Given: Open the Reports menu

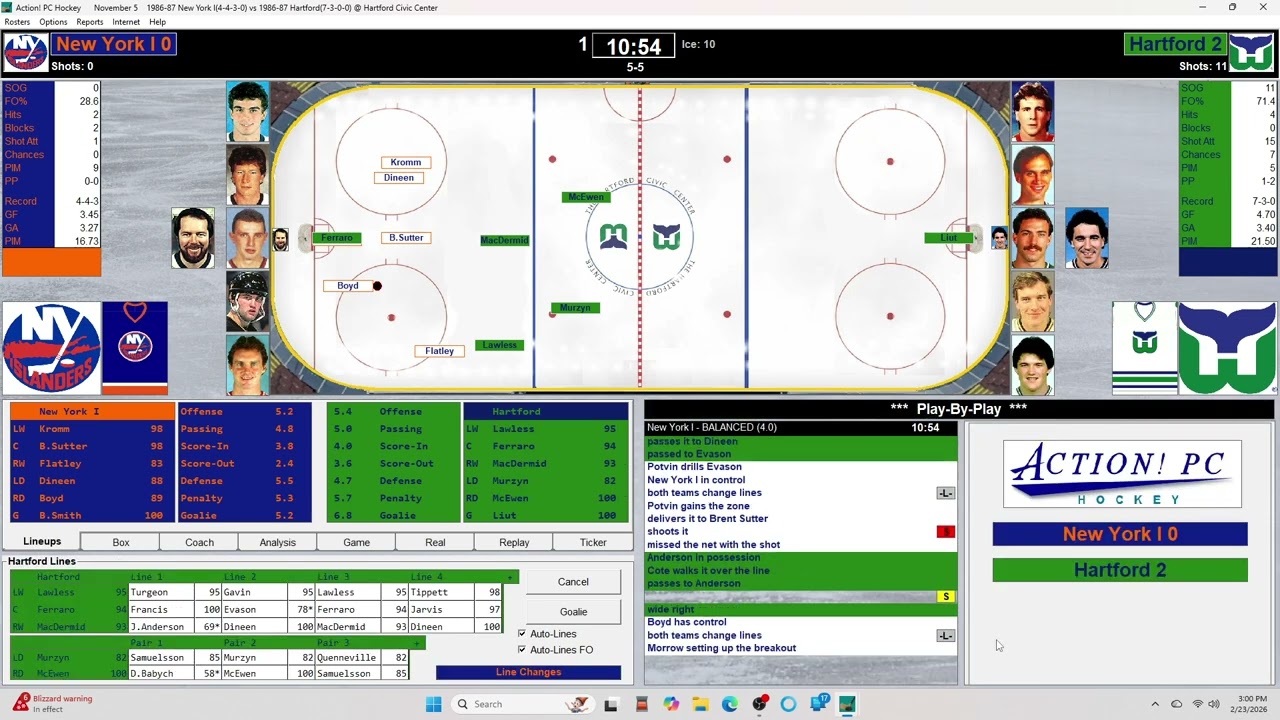Looking at the screenshot, I should pyautogui.click(x=90, y=22).
